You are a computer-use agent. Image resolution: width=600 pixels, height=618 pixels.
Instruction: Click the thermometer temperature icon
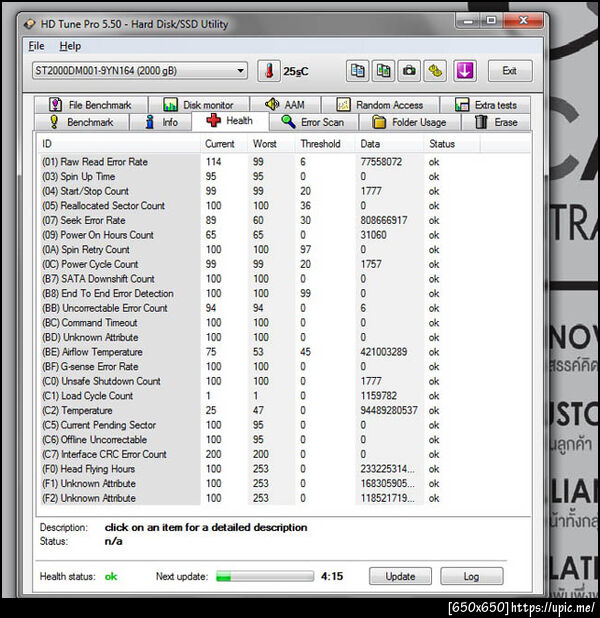(269, 71)
